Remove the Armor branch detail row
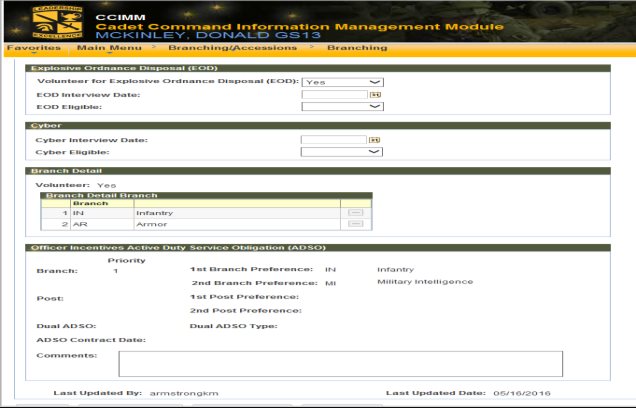This screenshot has height=408, width=636. (x=355, y=227)
